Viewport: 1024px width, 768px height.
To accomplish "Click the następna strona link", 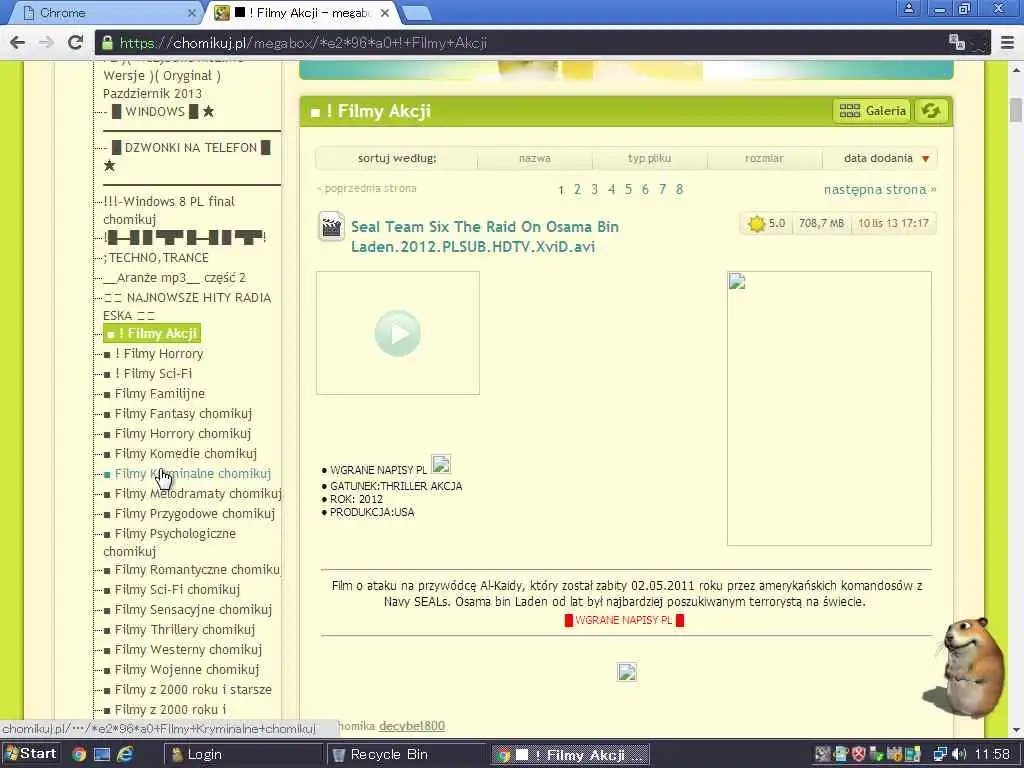I will click(x=880, y=189).
